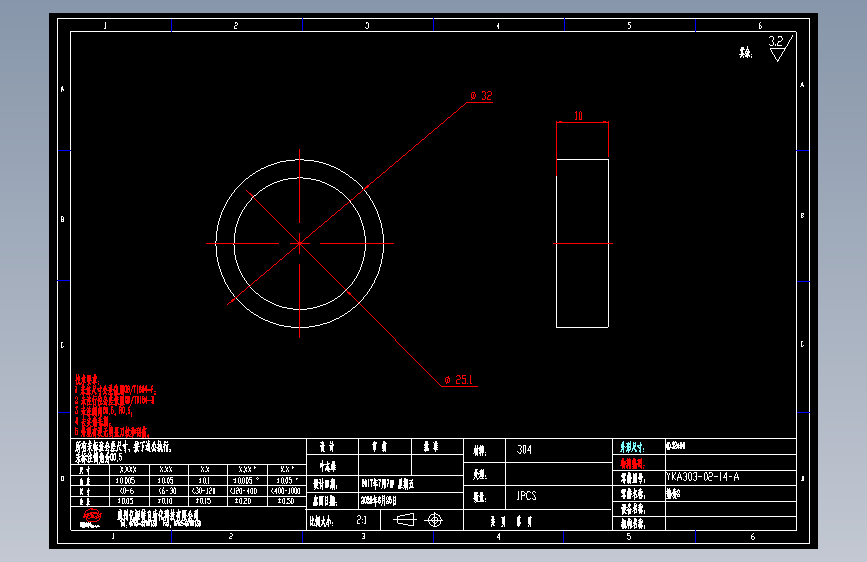This screenshot has width=867, height=562.
Task: Click the Ø 25.1 diameter dimension label
Action: [458, 380]
